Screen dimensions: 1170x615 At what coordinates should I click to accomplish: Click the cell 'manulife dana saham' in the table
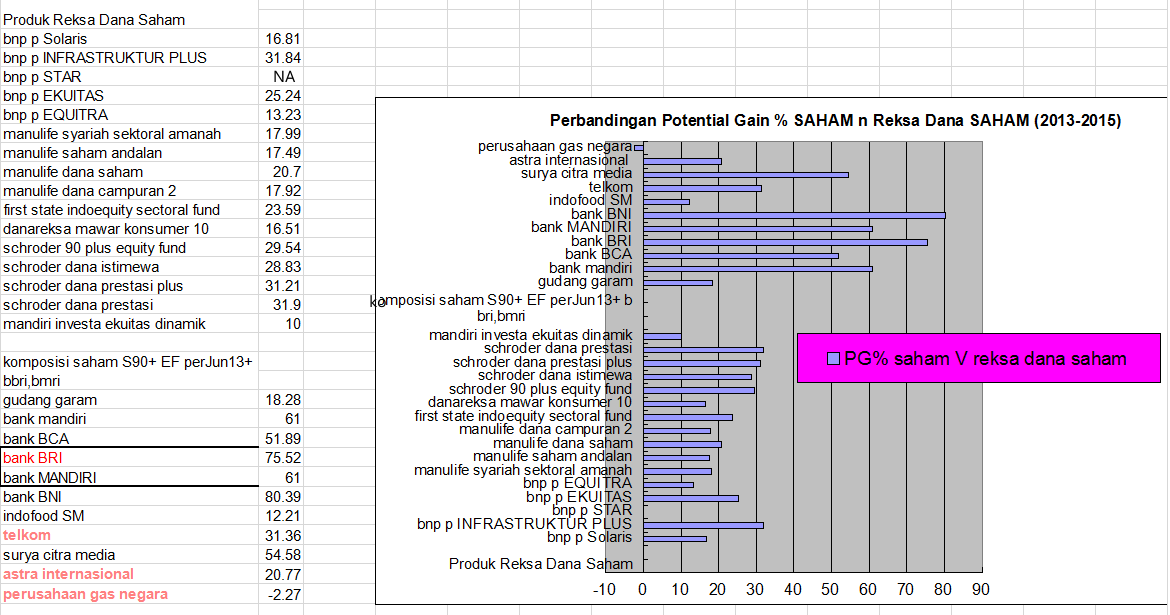[129, 172]
